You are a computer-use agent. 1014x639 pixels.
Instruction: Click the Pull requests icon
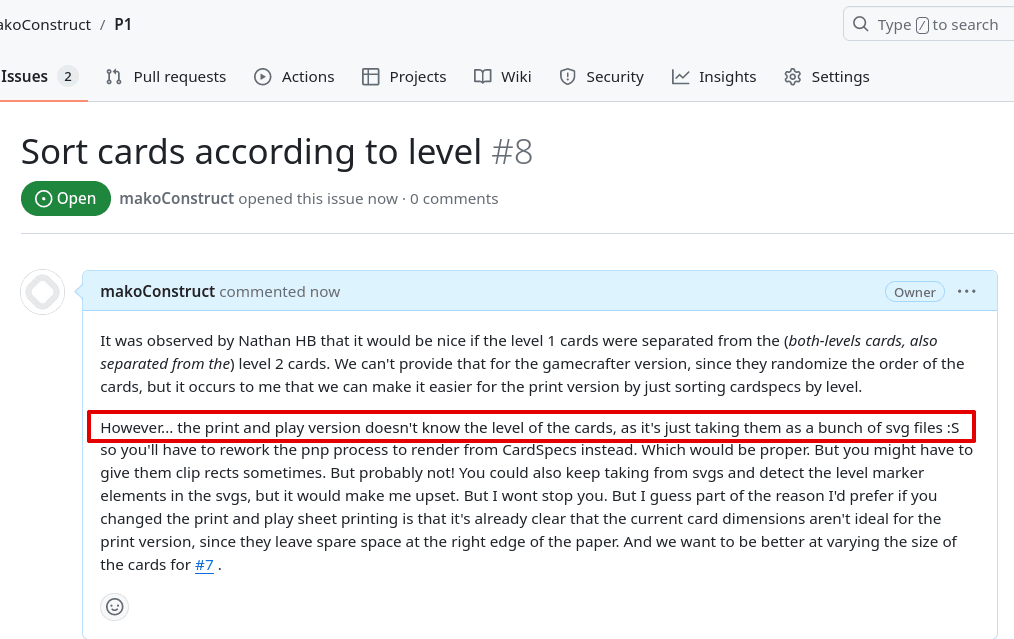(x=114, y=77)
